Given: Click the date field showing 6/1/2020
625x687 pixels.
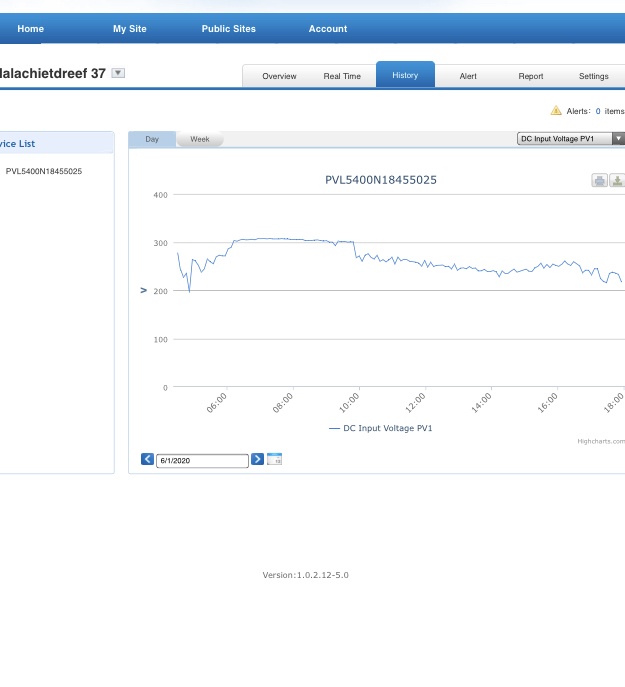Looking at the screenshot, I should click(x=202, y=460).
